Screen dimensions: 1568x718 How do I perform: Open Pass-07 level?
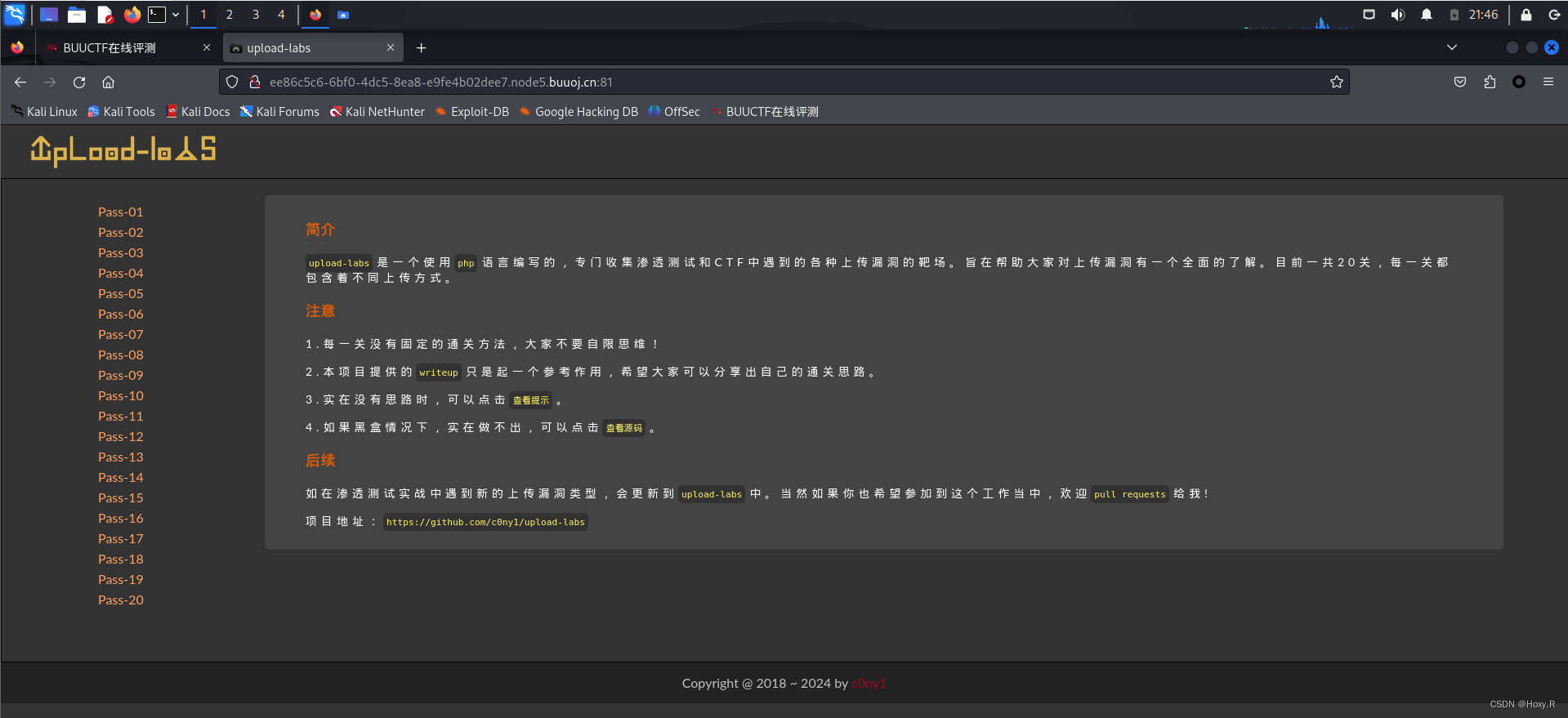(x=121, y=334)
